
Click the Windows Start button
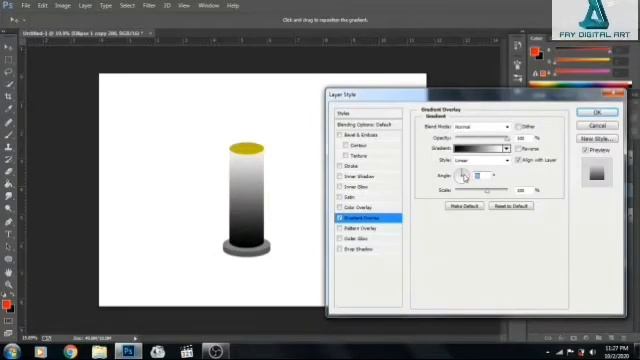(12, 351)
